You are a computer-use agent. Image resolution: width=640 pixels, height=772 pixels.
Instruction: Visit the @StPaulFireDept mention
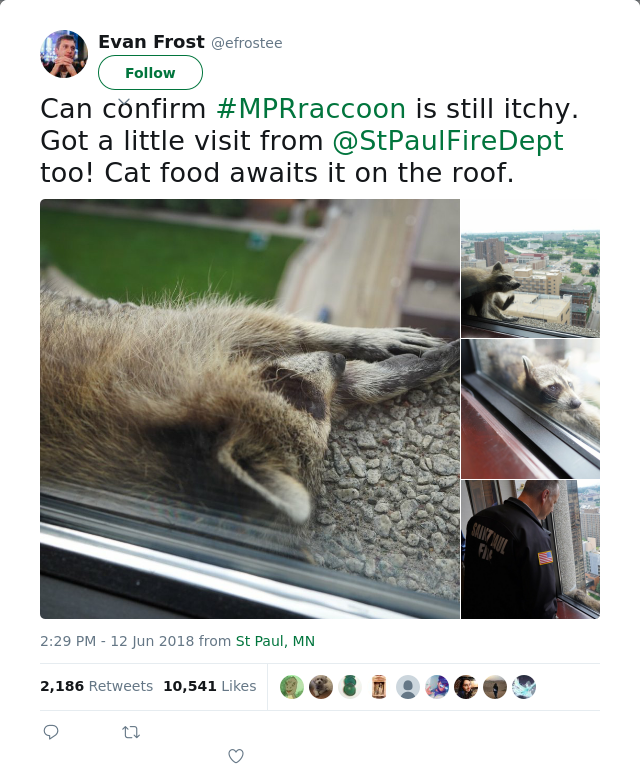pos(448,141)
